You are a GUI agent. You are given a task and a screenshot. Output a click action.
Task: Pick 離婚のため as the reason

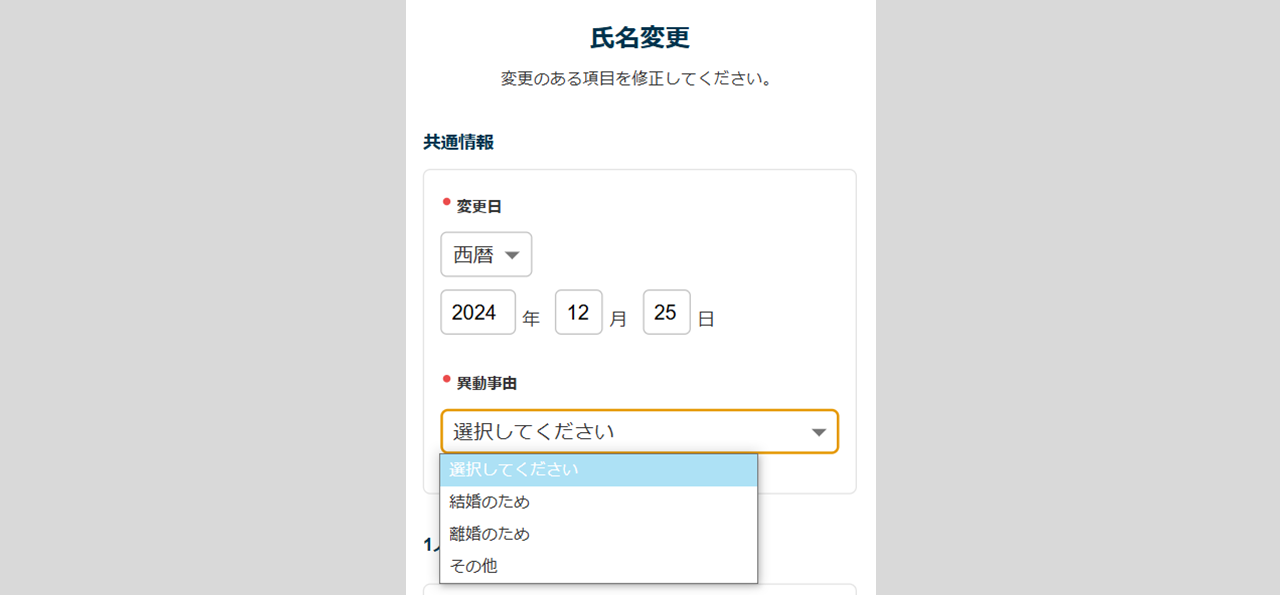(x=599, y=534)
